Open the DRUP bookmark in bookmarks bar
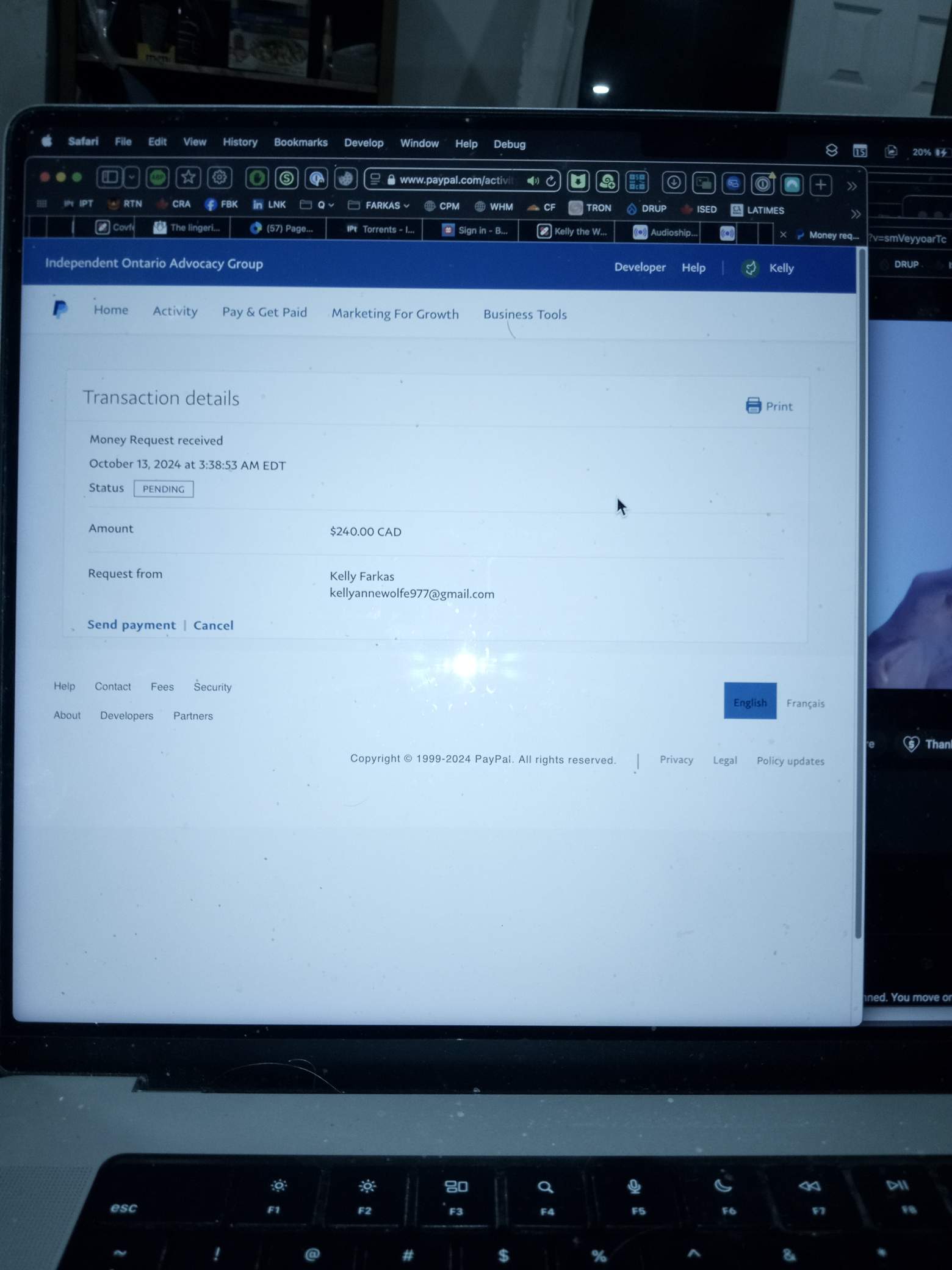 pos(646,209)
